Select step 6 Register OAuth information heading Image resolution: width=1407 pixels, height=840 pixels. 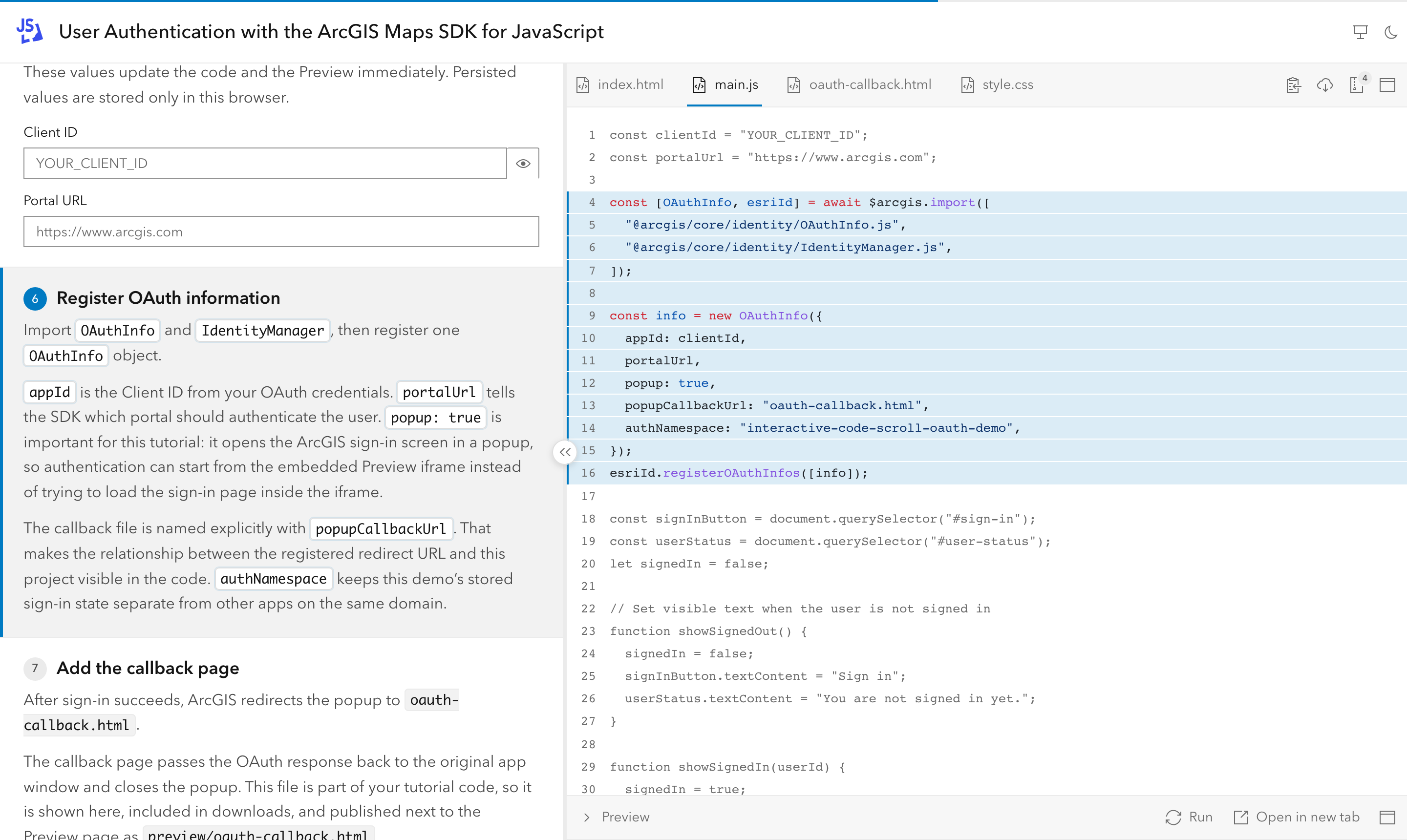(168, 298)
